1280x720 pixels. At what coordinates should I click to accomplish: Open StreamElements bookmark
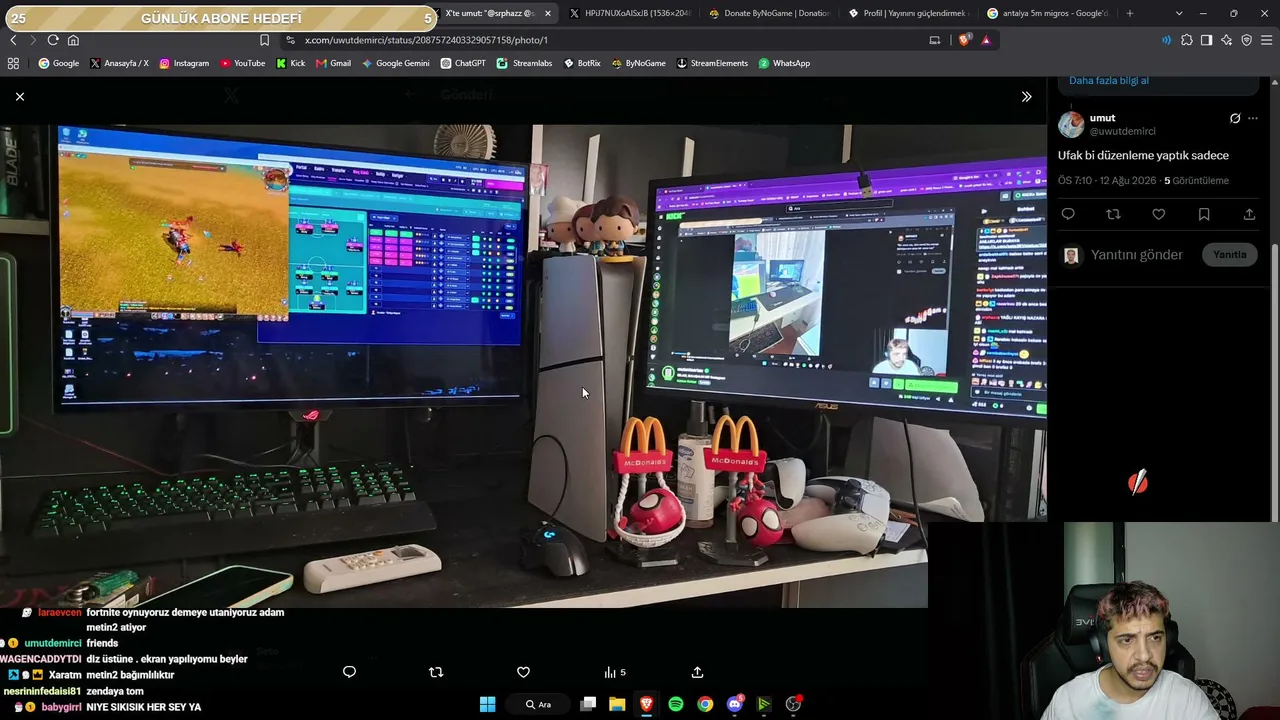pyautogui.click(x=712, y=63)
